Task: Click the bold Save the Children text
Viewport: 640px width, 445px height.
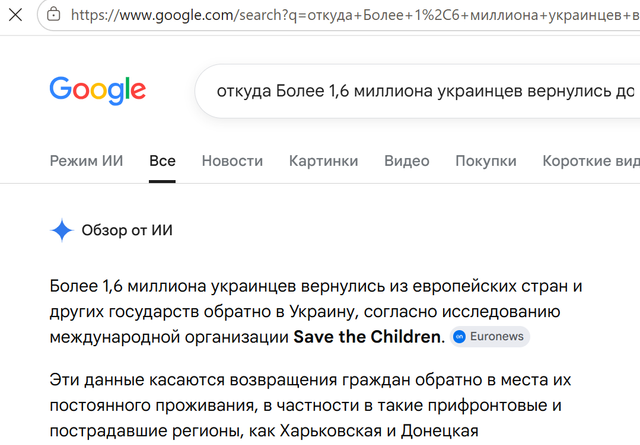Action: 367,337
